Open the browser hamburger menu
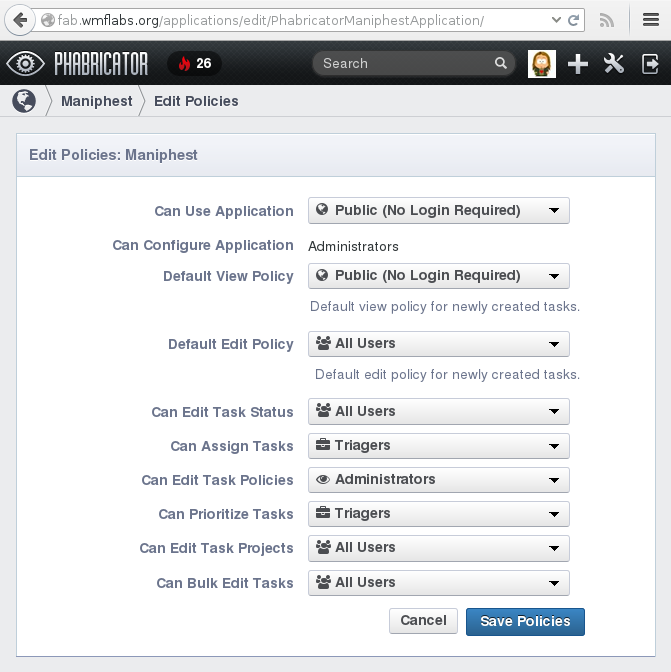The width and height of the screenshot is (671, 672). click(650, 20)
